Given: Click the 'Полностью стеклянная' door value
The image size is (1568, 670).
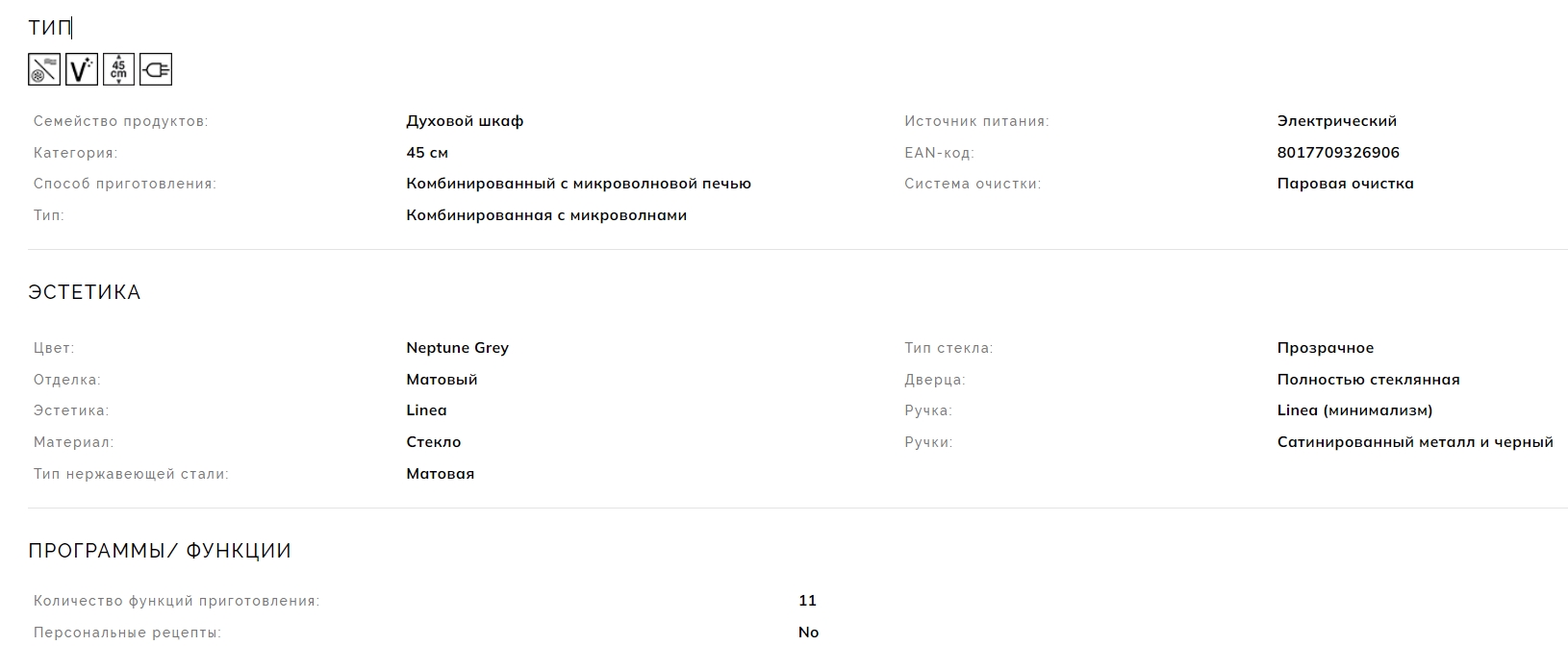Looking at the screenshot, I should [x=1368, y=380].
